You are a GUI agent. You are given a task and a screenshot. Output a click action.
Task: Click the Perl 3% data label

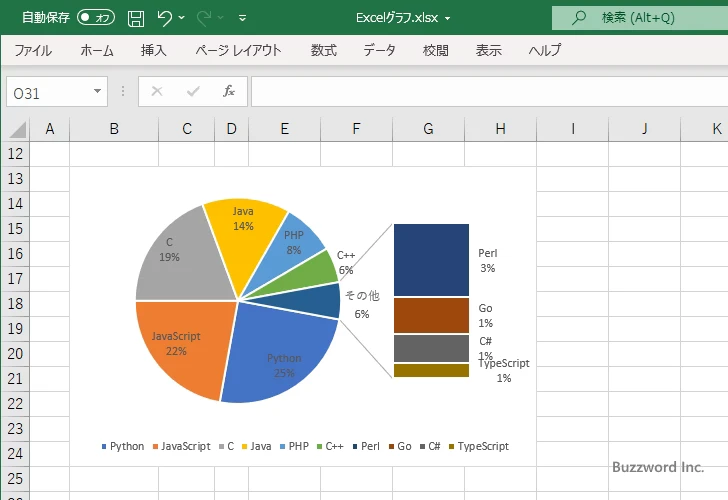point(488,260)
